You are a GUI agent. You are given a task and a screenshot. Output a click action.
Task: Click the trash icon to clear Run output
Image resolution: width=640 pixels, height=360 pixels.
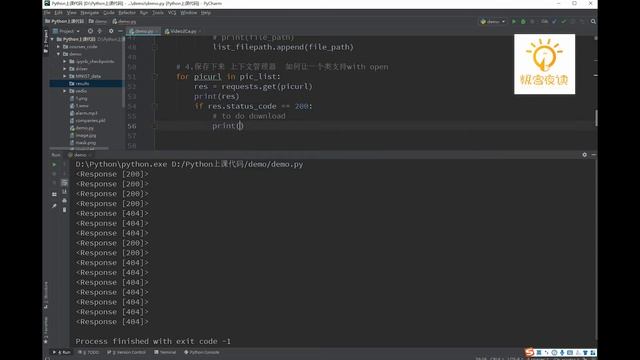click(x=64, y=210)
